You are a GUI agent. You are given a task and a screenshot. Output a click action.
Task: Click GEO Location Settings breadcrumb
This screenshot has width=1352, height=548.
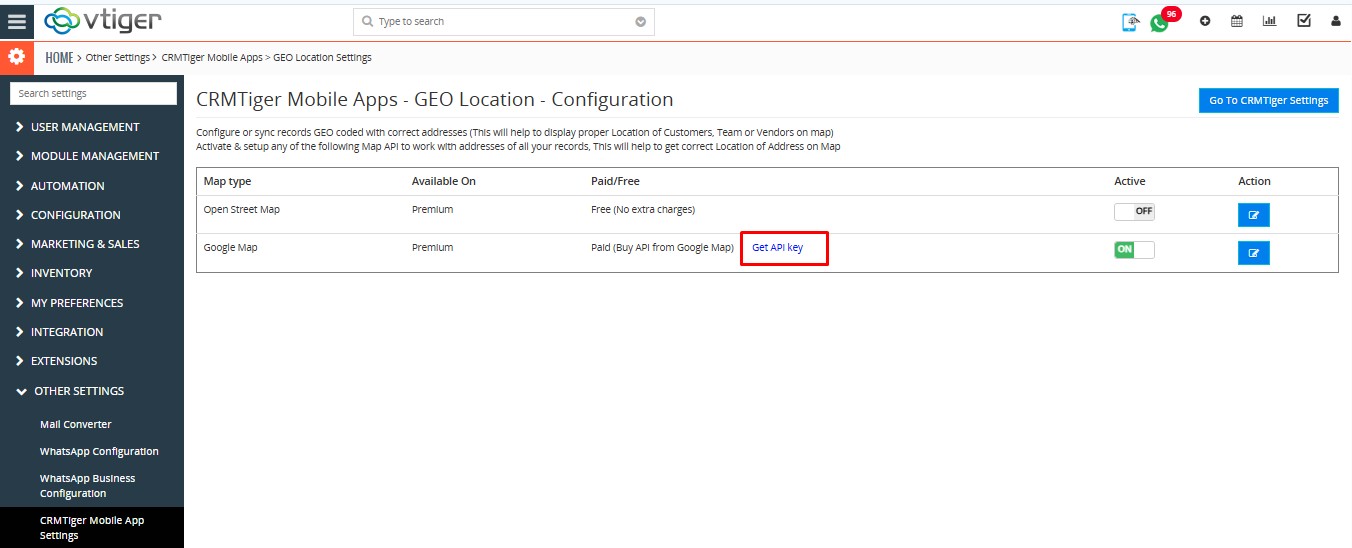[322, 58]
